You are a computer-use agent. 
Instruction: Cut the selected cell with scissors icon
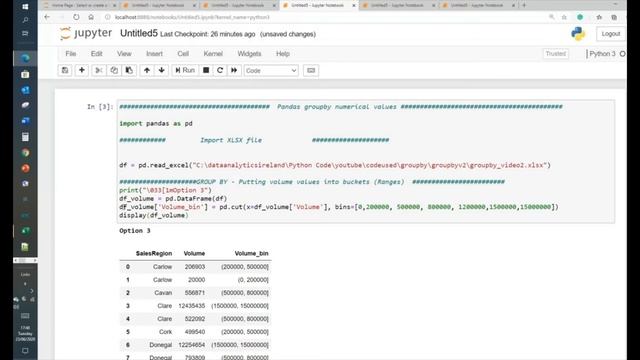point(98,70)
